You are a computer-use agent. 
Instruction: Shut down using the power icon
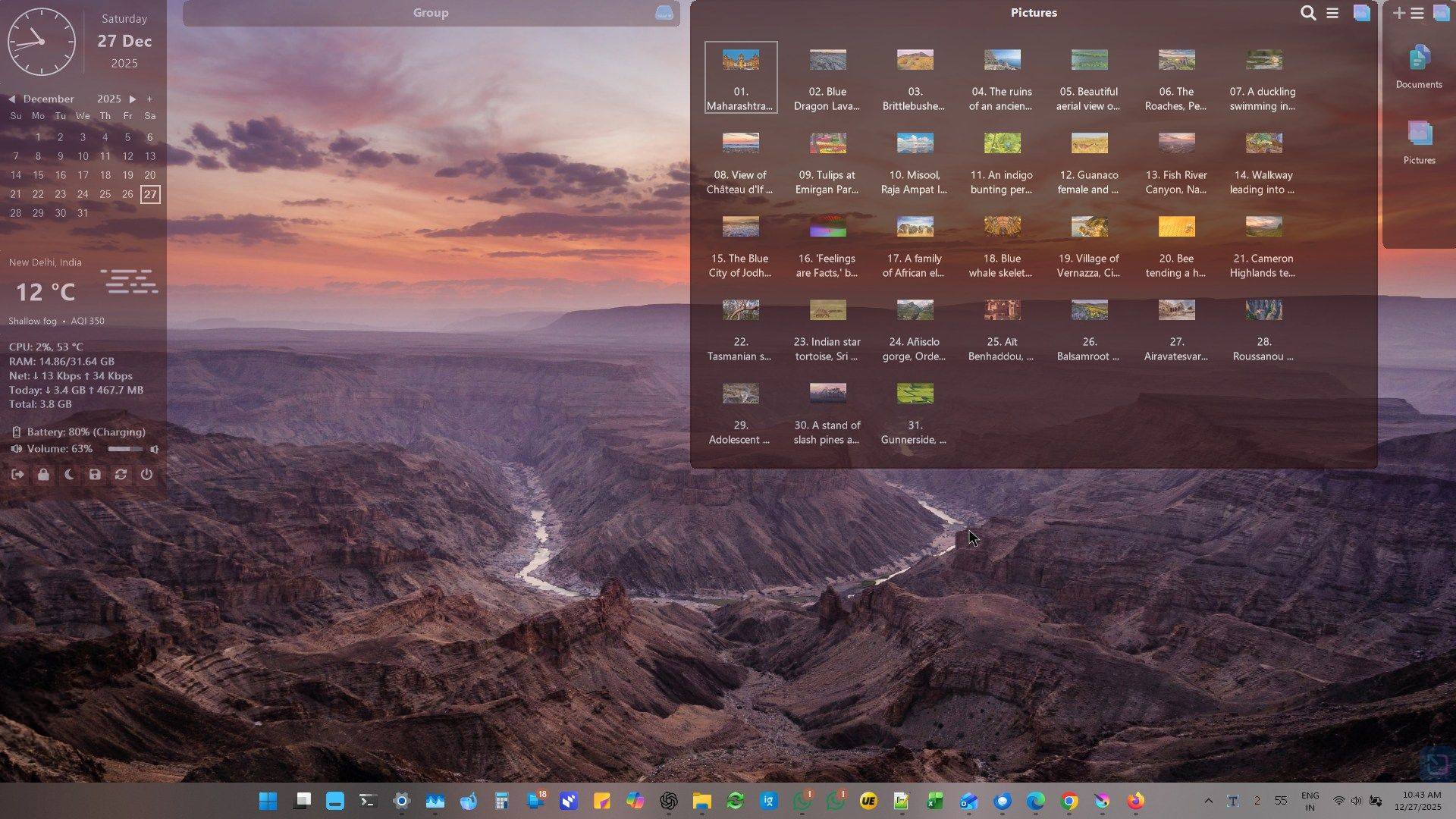pos(146,475)
